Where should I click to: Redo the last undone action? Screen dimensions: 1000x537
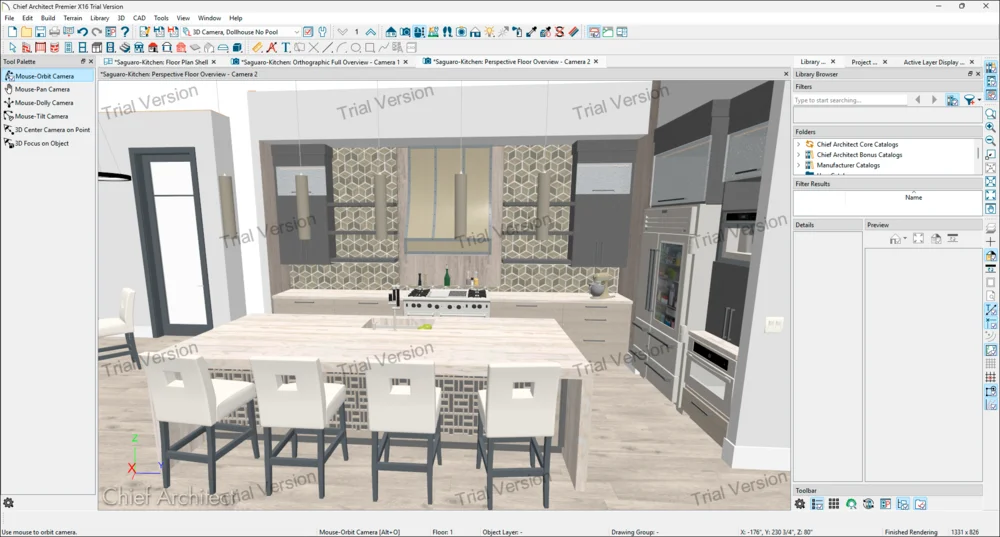tap(96, 32)
